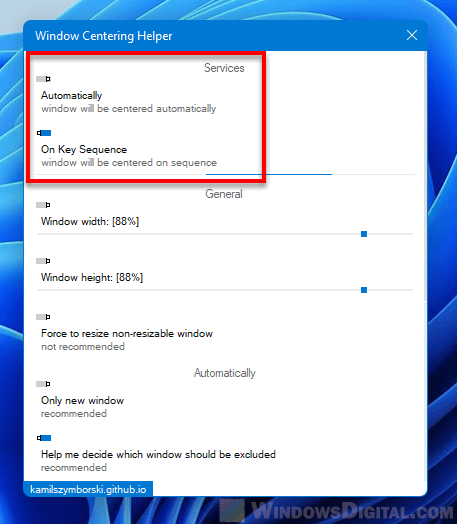Click the 'Only new window' label
457x524 pixels.
click(82, 400)
